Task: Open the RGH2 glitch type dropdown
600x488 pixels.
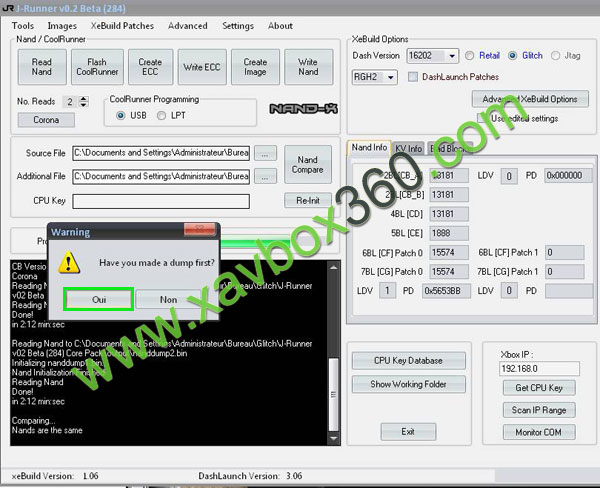Action: click(390, 77)
